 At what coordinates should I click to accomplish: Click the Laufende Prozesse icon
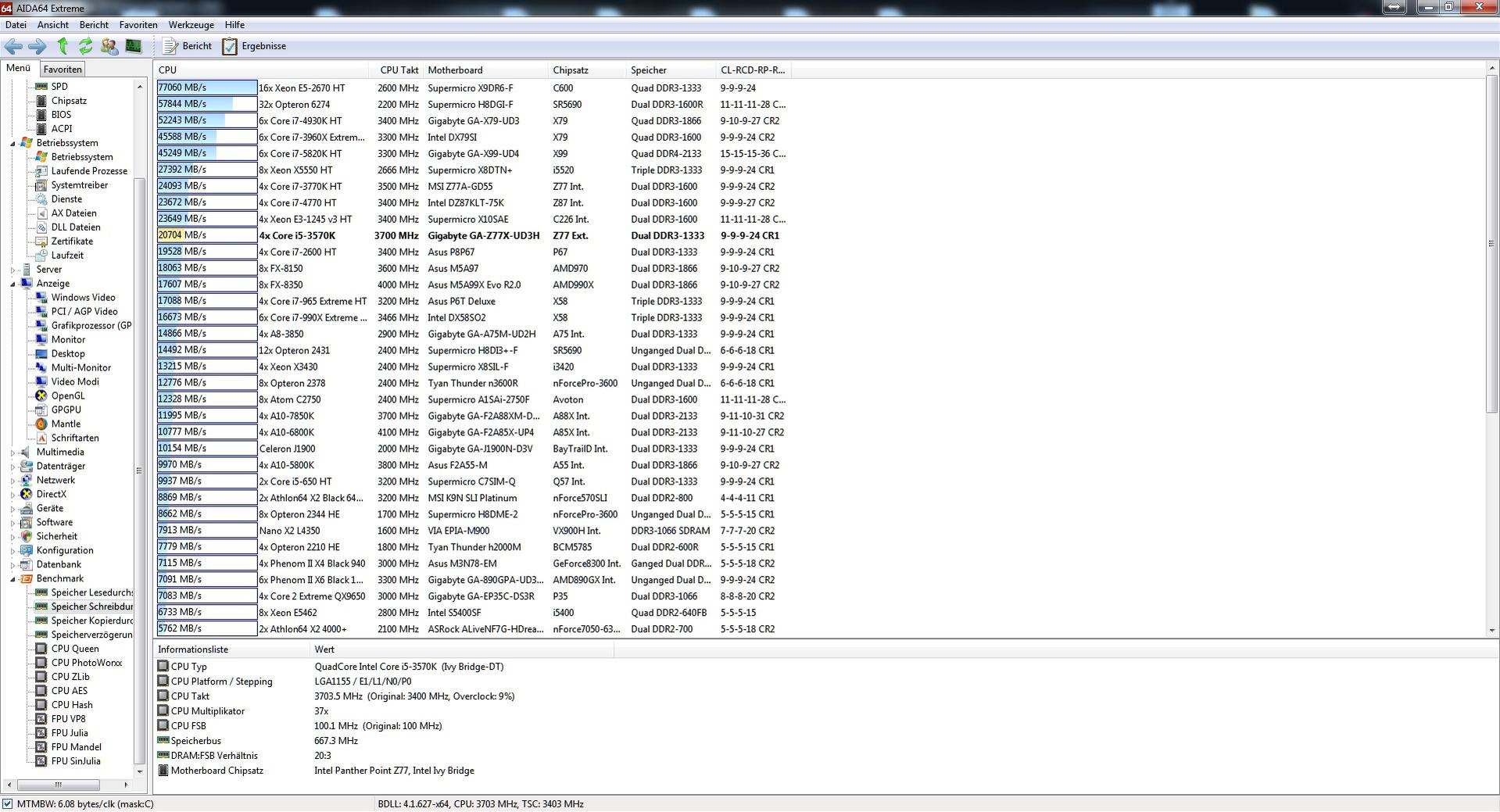coord(41,171)
